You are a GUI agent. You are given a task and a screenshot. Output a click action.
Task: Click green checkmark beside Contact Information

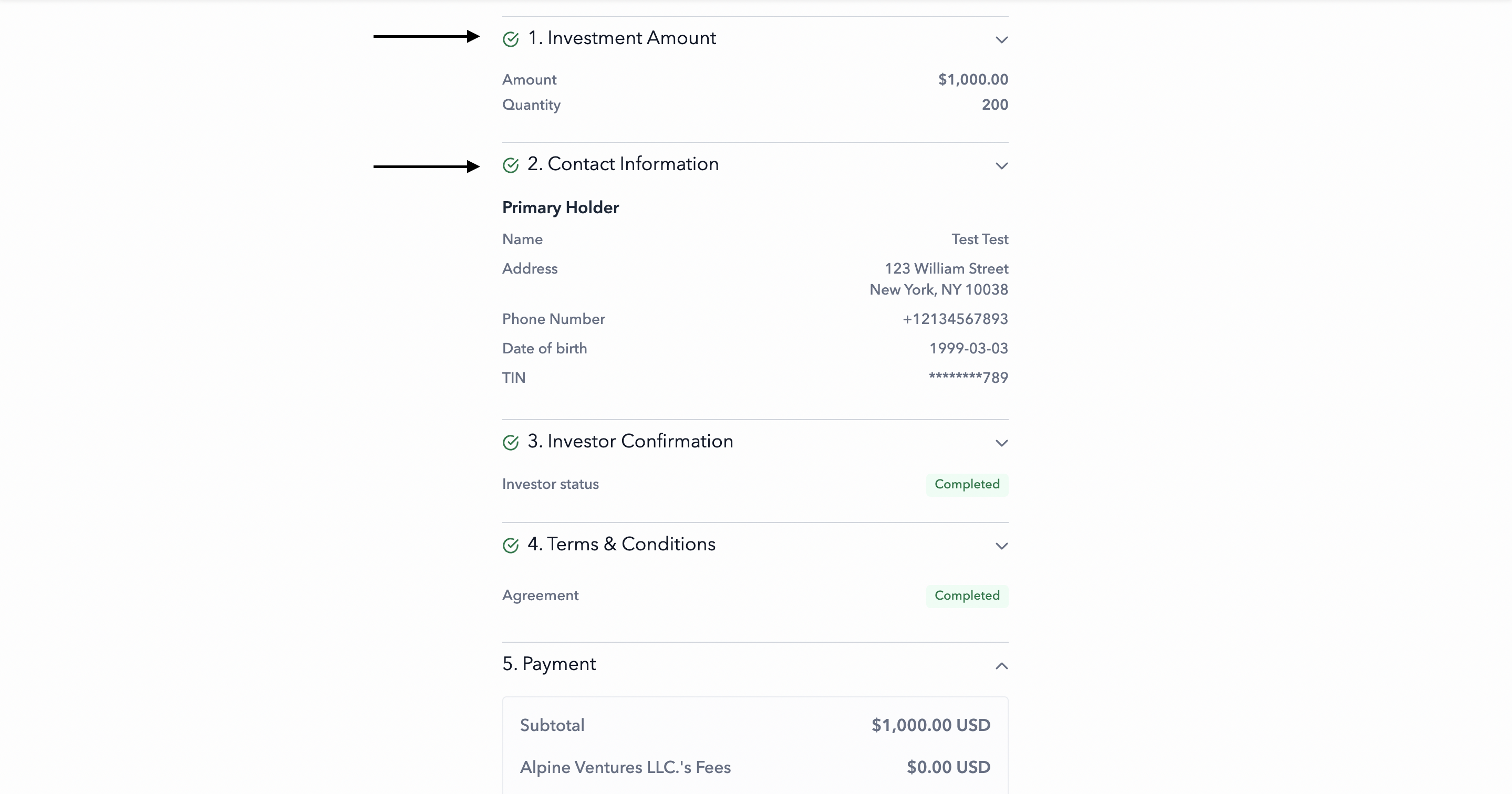tap(511, 165)
